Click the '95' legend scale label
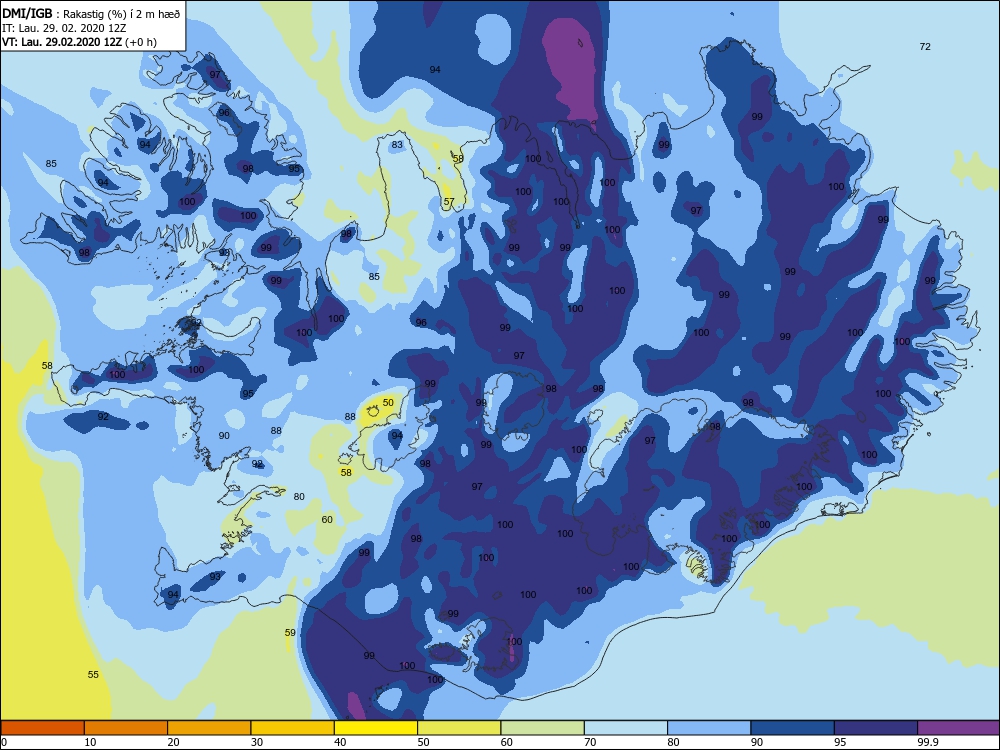The image size is (1000, 750). click(840, 742)
